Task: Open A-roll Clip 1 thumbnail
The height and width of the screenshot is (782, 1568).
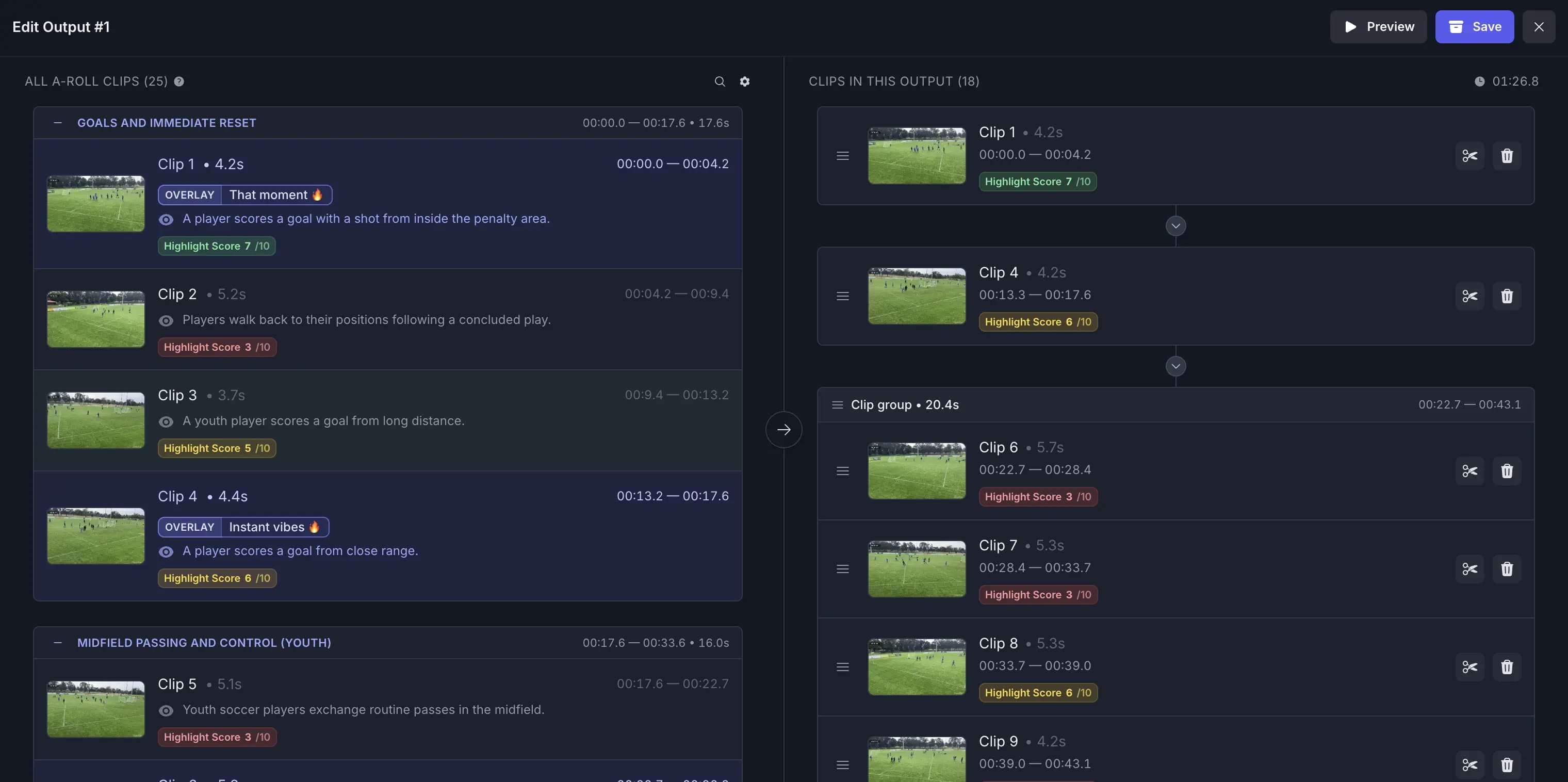Action: tap(95, 204)
